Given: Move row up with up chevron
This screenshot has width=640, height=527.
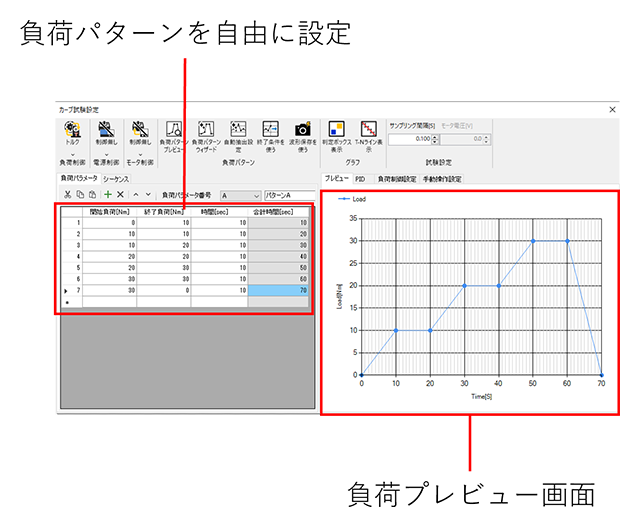Looking at the screenshot, I should (136, 195).
